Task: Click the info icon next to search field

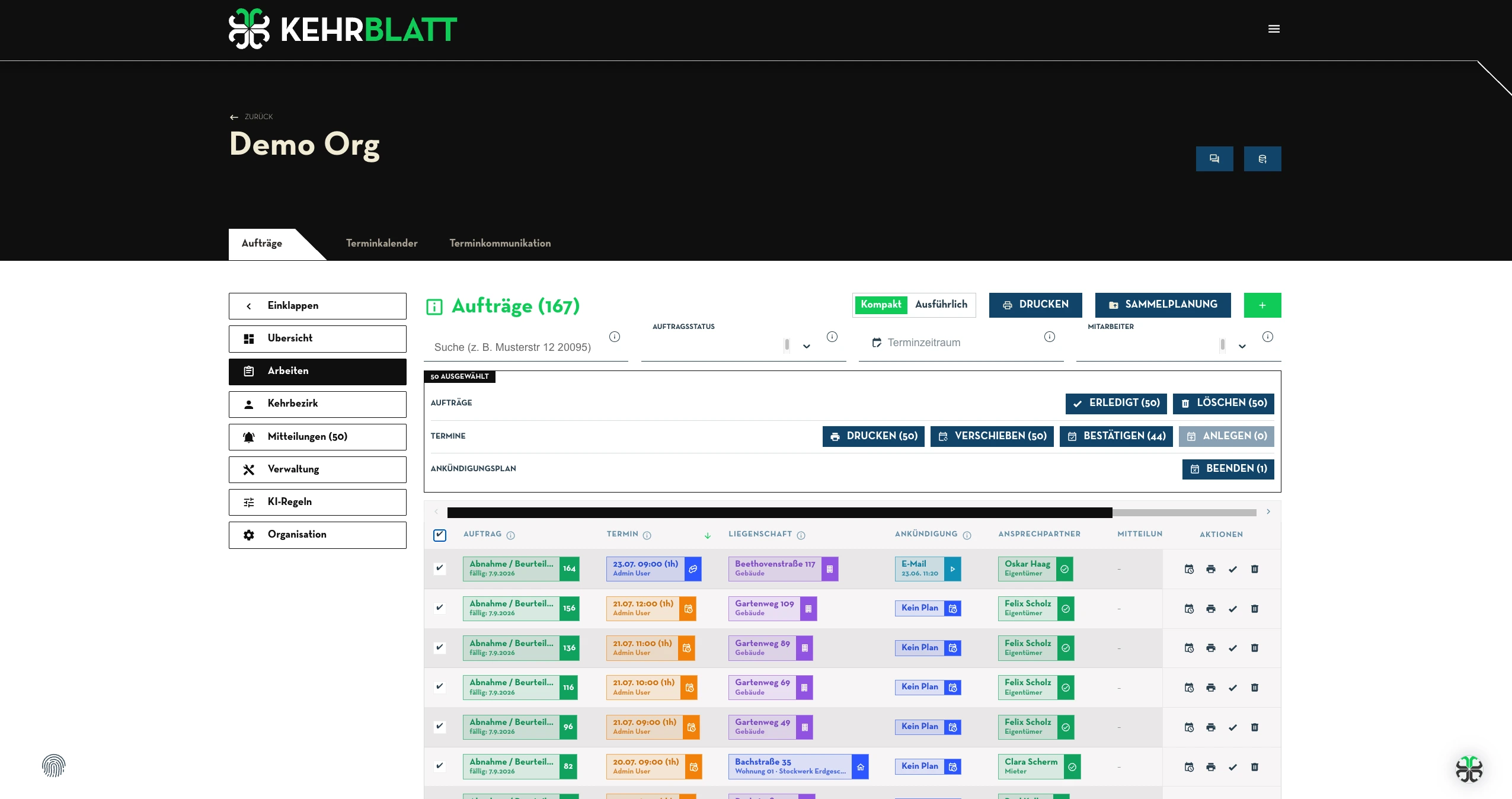Action: coord(615,337)
